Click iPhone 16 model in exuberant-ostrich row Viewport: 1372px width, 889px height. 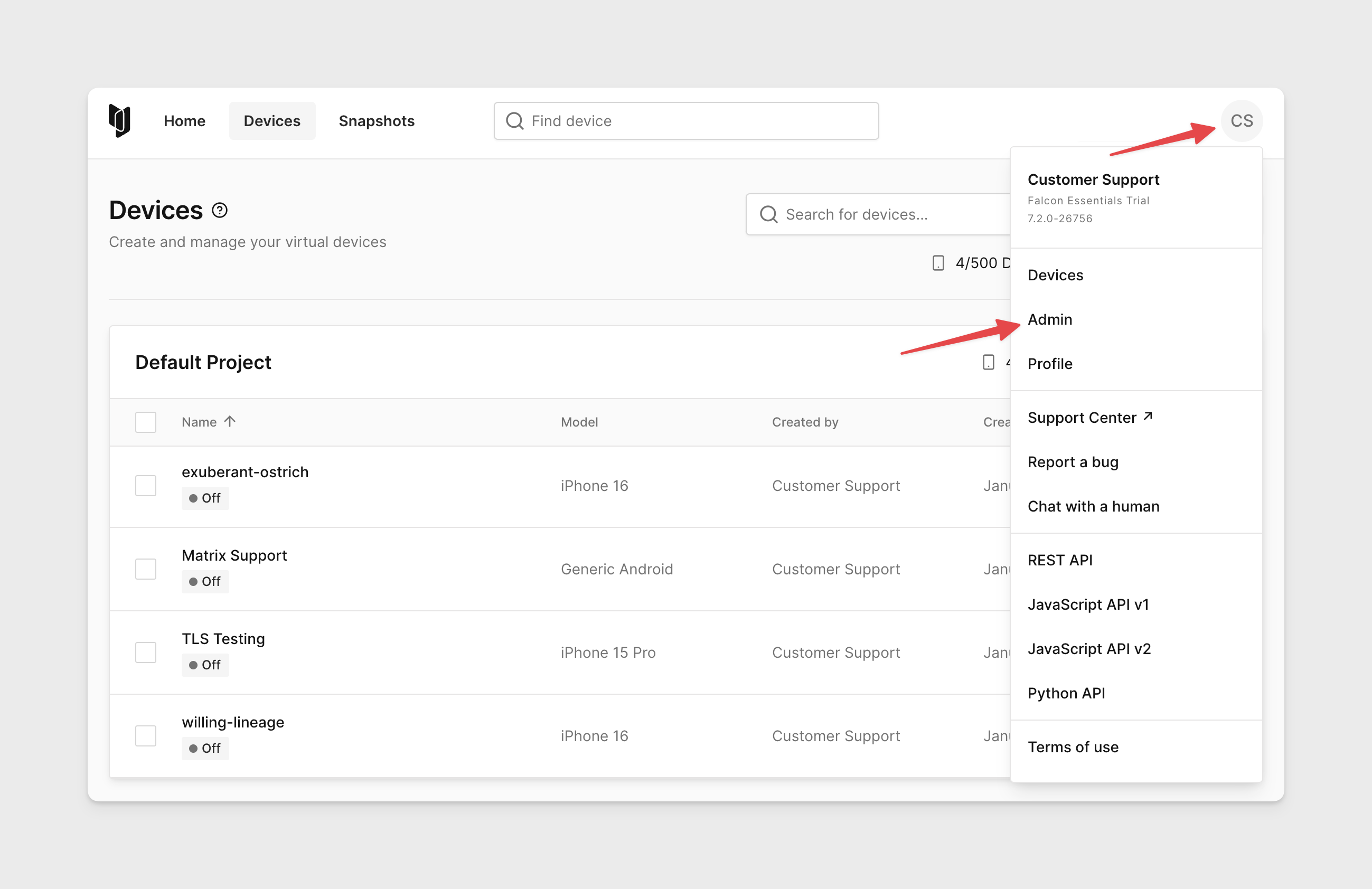[594, 486]
